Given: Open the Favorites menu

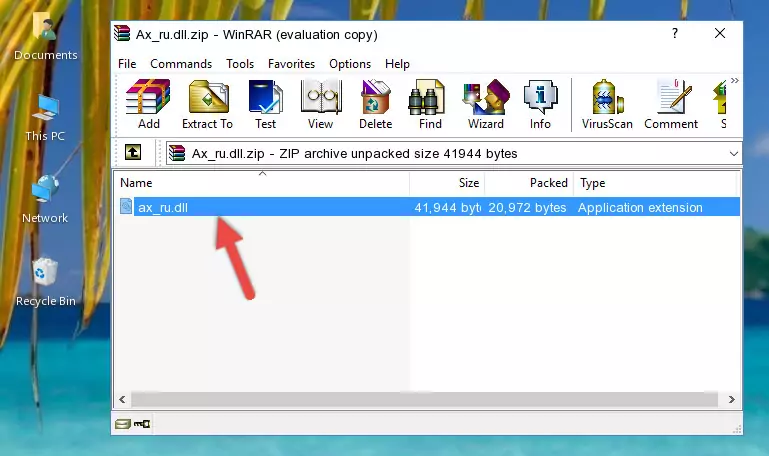Looking at the screenshot, I should coord(291,64).
